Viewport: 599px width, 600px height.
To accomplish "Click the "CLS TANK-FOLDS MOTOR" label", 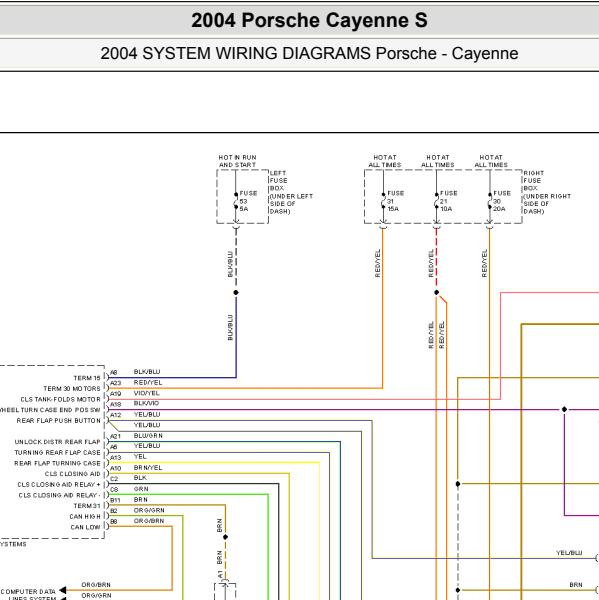I will pyautogui.click(x=60, y=399).
